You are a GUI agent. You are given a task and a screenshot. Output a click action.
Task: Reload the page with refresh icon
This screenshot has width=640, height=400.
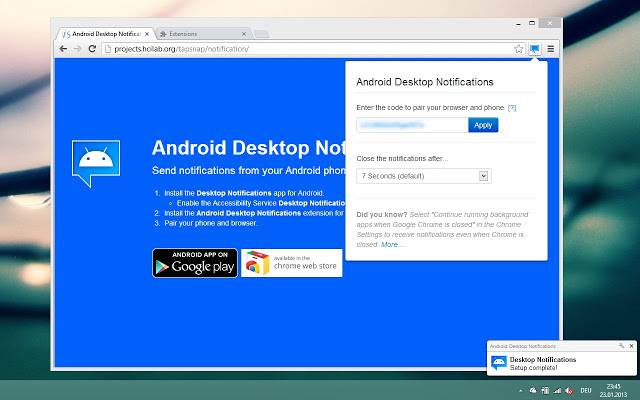[92, 49]
